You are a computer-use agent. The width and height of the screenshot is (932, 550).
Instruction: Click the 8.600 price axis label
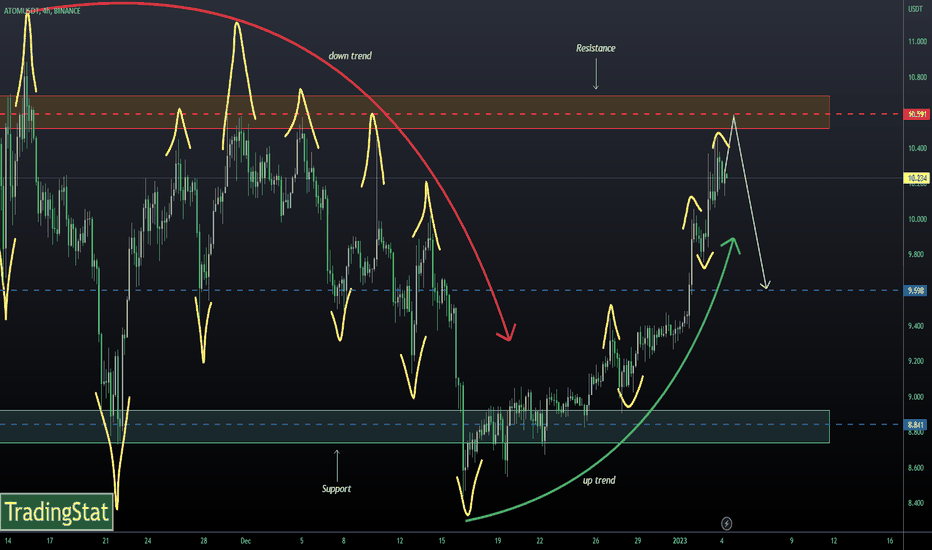pos(916,468)
